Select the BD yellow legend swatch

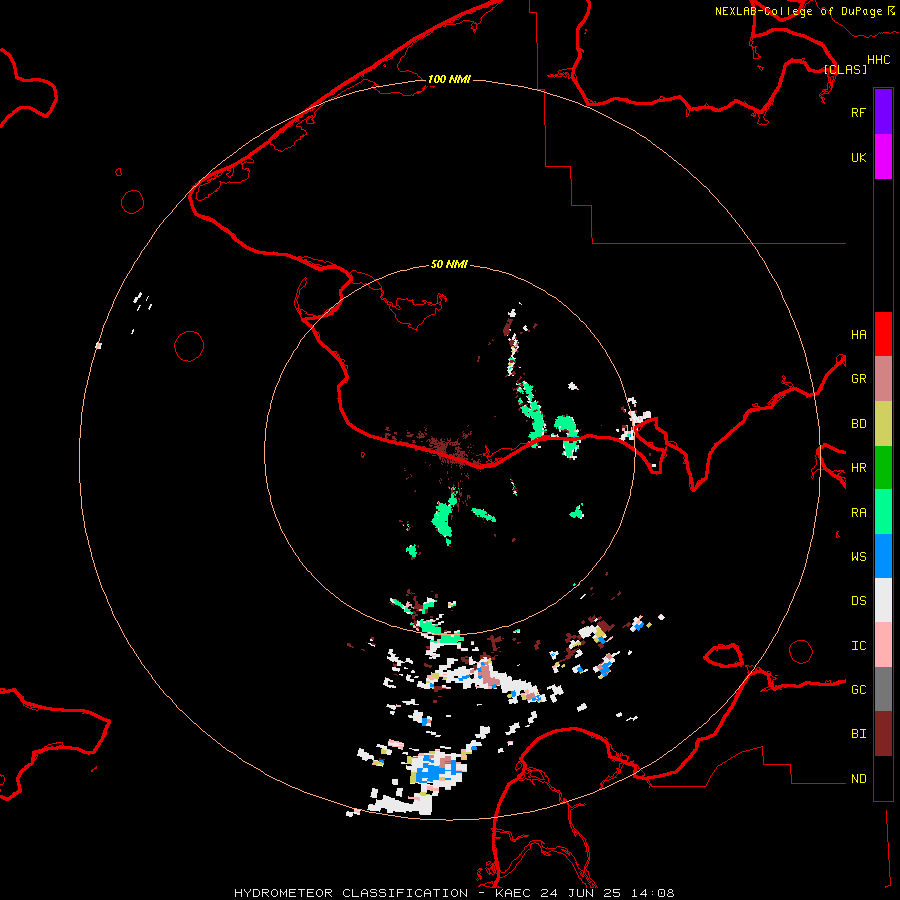883,424
